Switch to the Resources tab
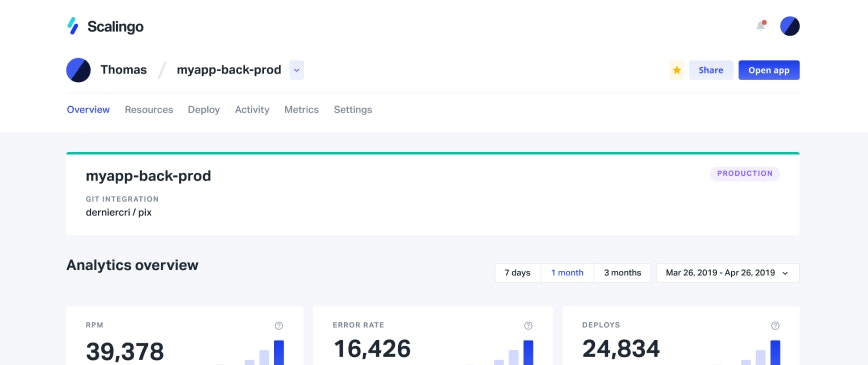868x365 pixels. [149, 110]
